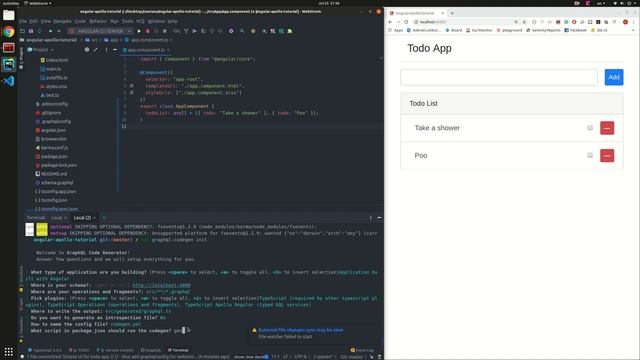640x360 pixels.
Task: Open WebStorm from the Ubuntu dock
Action: 9,64
